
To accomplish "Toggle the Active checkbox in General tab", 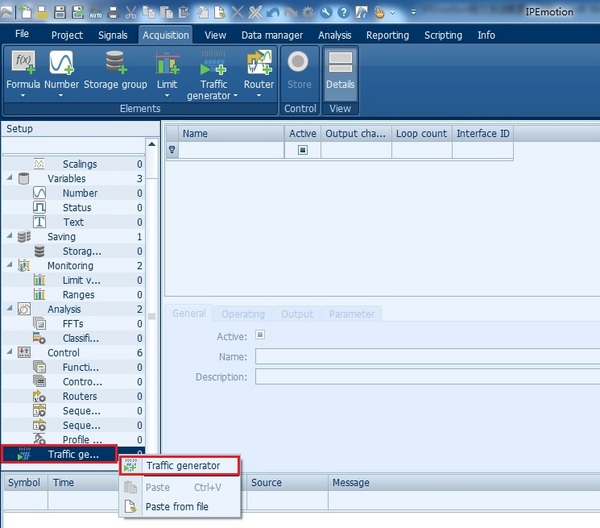I will click(260, 335).
